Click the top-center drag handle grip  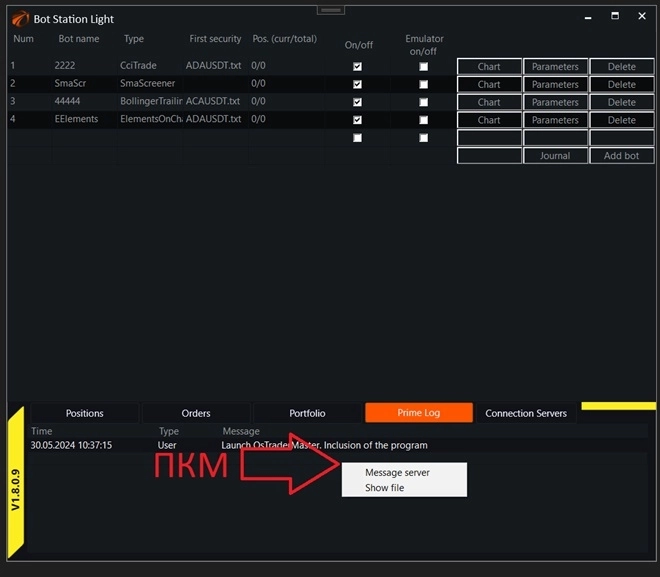click(331, 10)
